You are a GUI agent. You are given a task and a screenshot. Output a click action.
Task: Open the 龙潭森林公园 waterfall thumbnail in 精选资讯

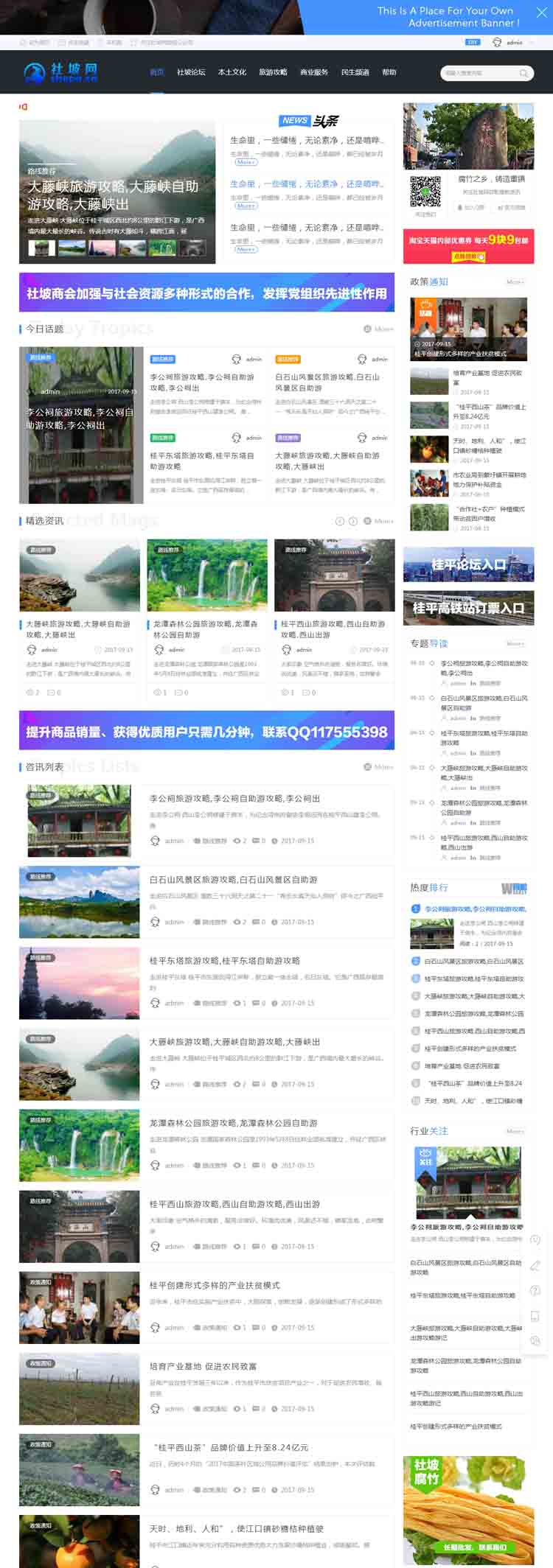207,575
